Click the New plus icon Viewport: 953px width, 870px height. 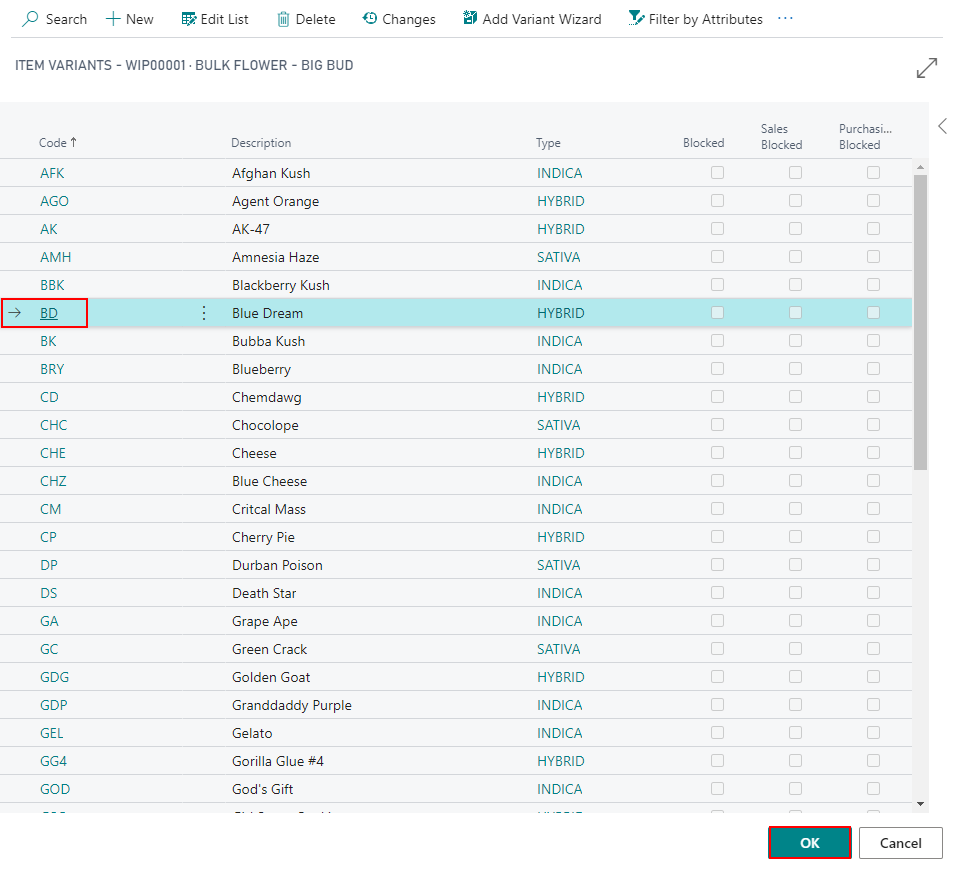point(113,19)
